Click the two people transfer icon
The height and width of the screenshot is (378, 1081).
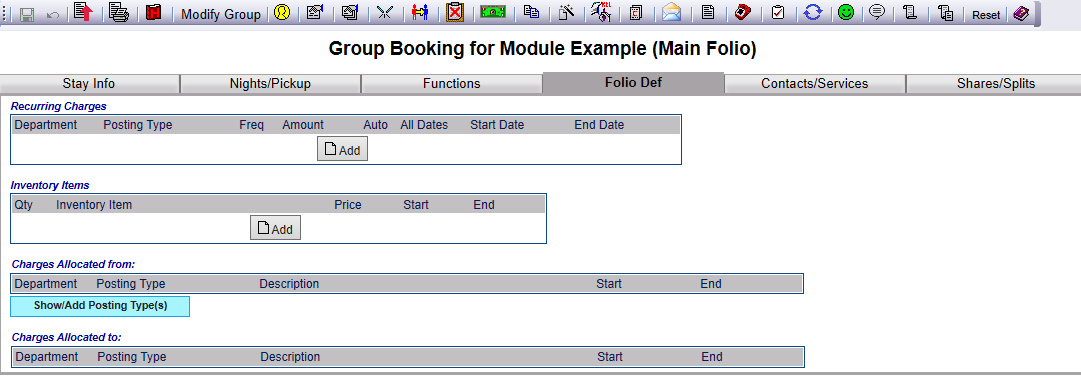419,13
